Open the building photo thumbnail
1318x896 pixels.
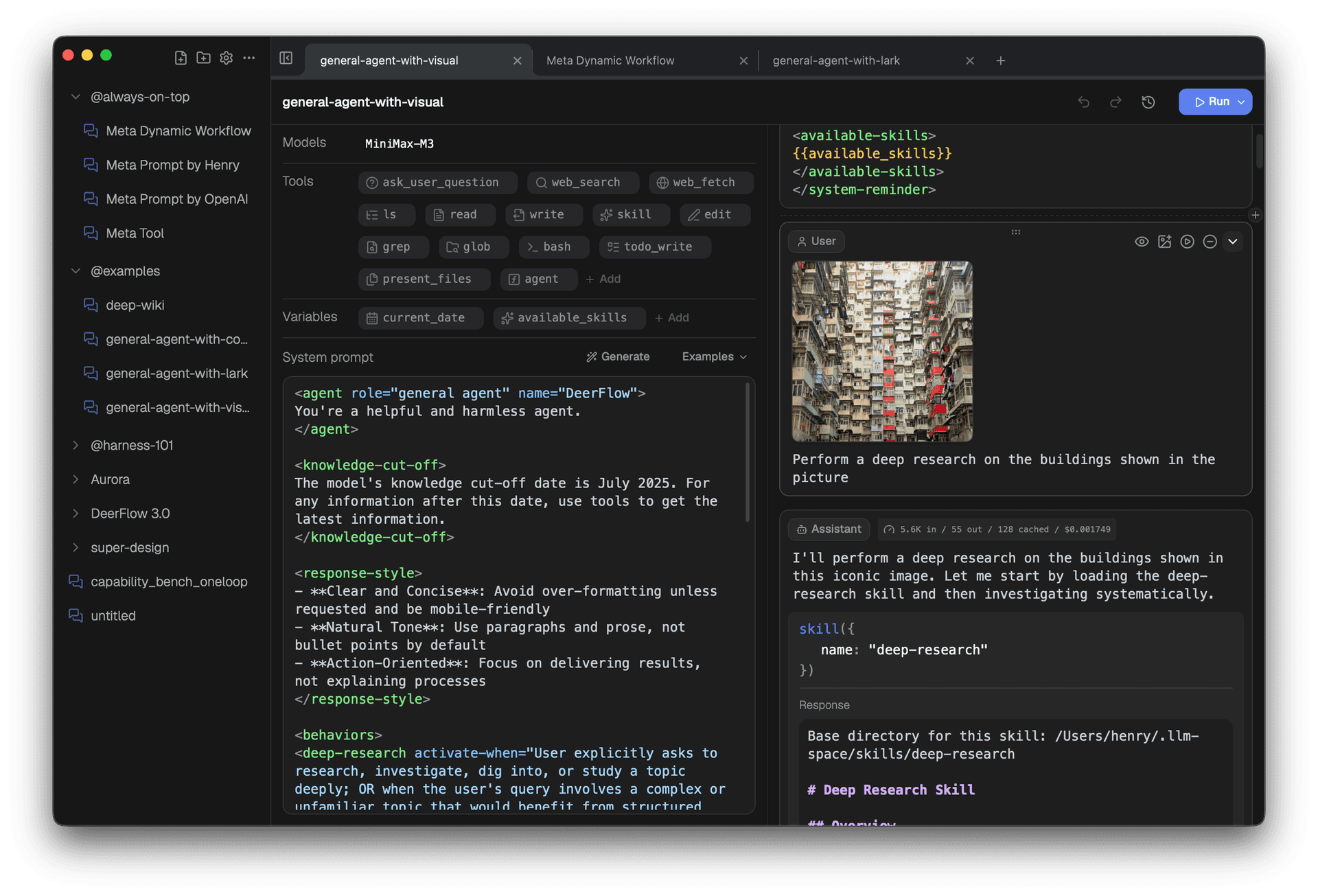click(882, 351)
